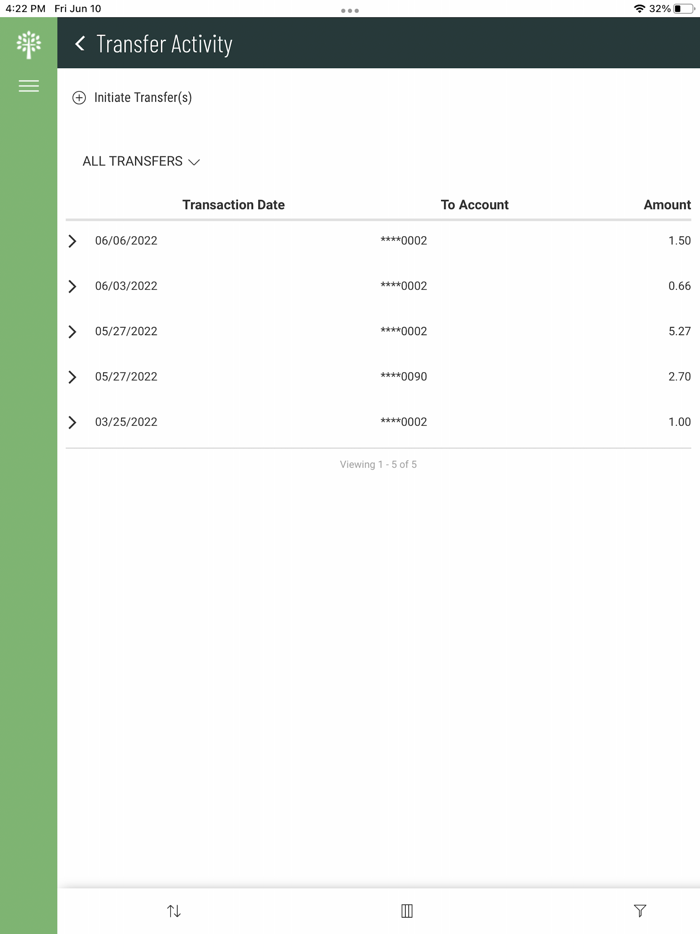The image size is (700, 934).
Task: Open the sort arrows icon in bottom bar
Action: 174,911
